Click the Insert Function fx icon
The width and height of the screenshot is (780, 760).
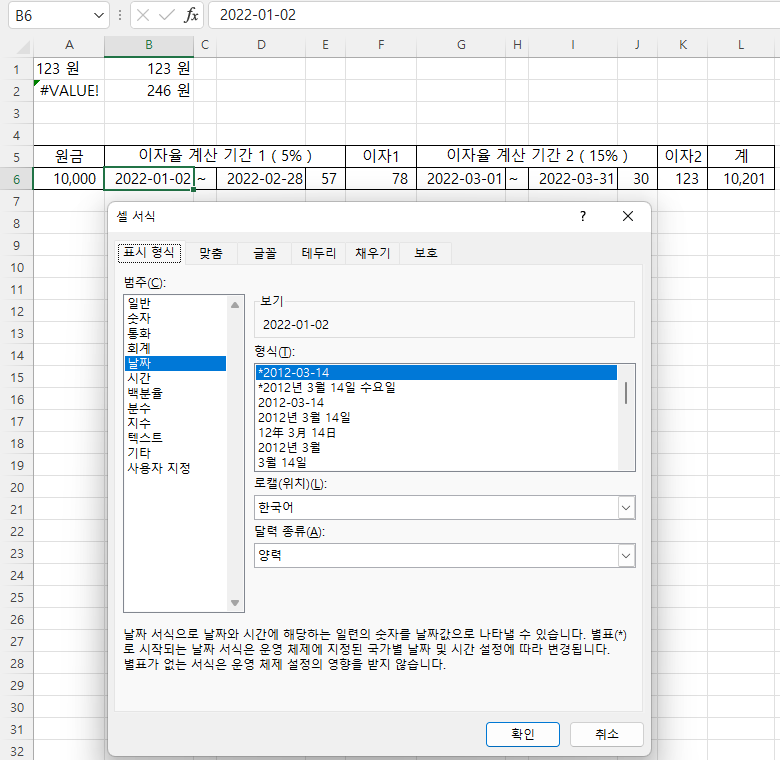(x=191, y=15)
